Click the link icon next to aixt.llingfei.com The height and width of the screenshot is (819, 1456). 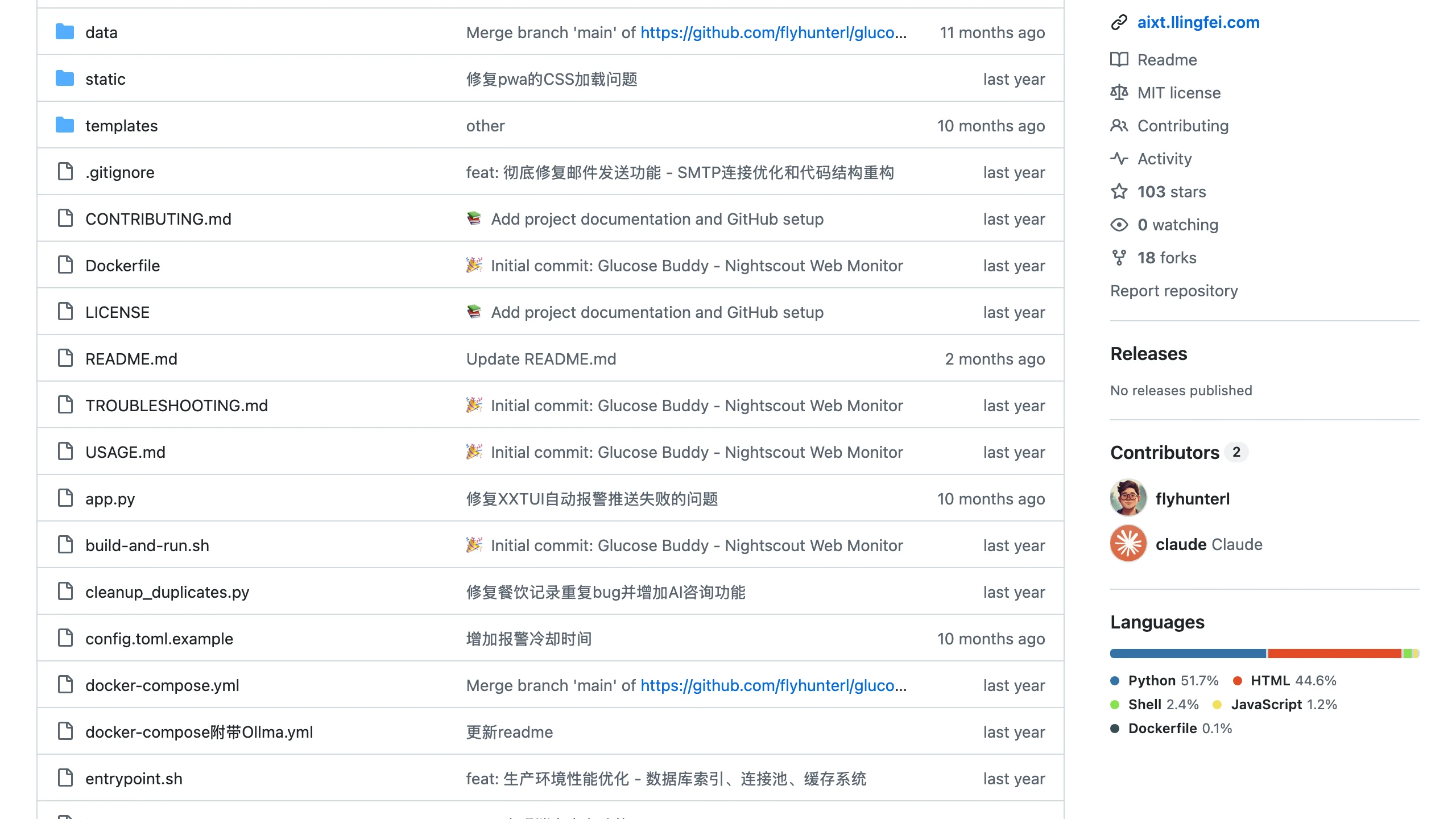tap(1119, 22)
